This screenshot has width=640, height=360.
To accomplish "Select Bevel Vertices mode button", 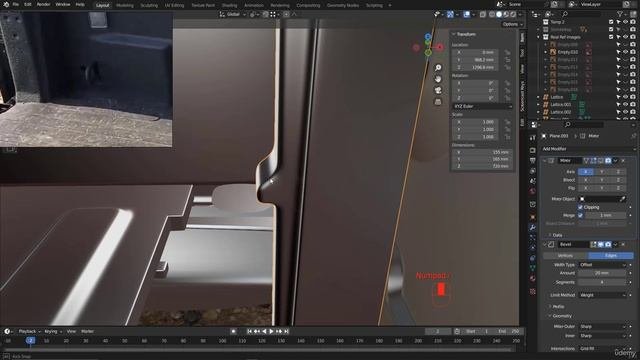I will pos(566,256).
